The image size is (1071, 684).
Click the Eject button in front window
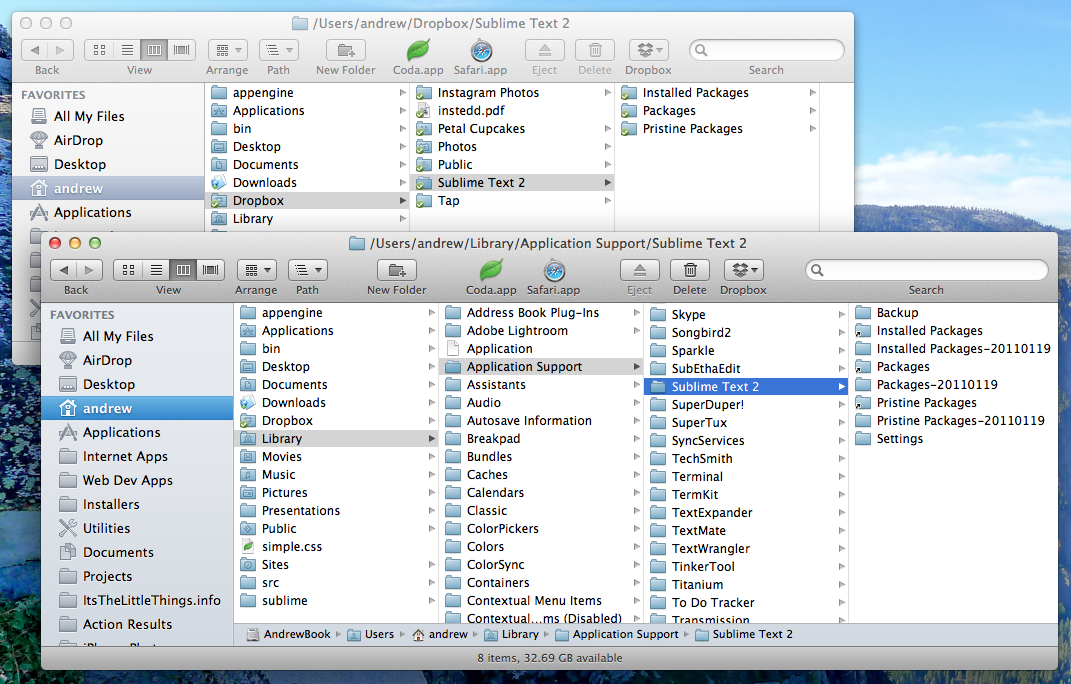click(639, 271)
